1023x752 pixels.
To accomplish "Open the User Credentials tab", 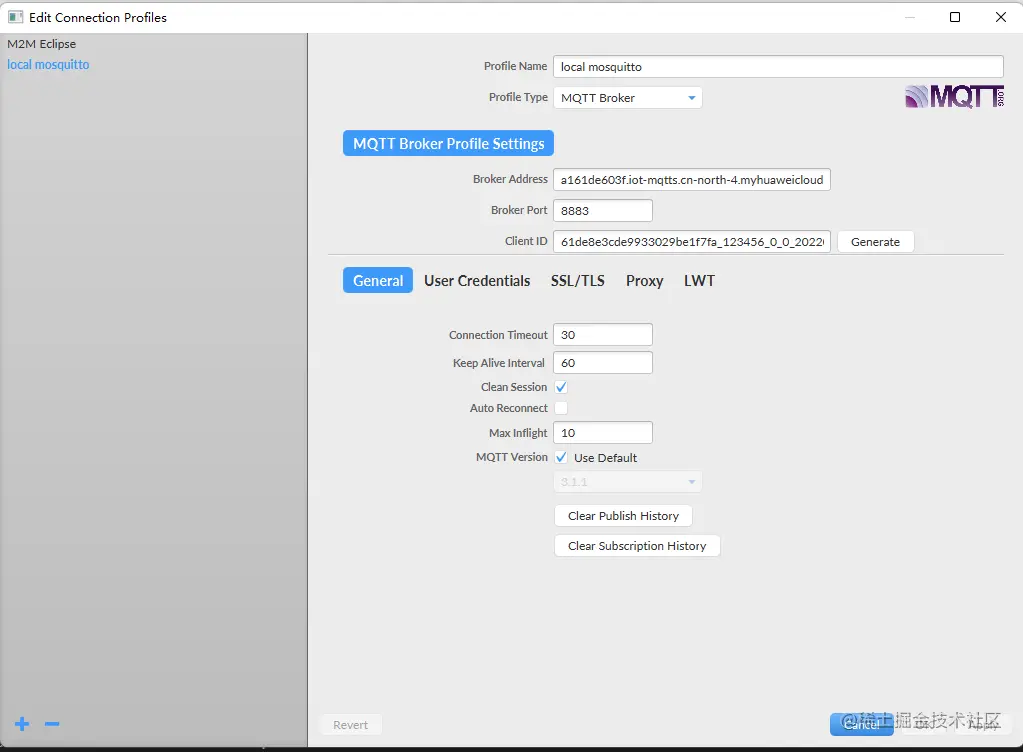I will pyautogui.click(x=477, y=280).
